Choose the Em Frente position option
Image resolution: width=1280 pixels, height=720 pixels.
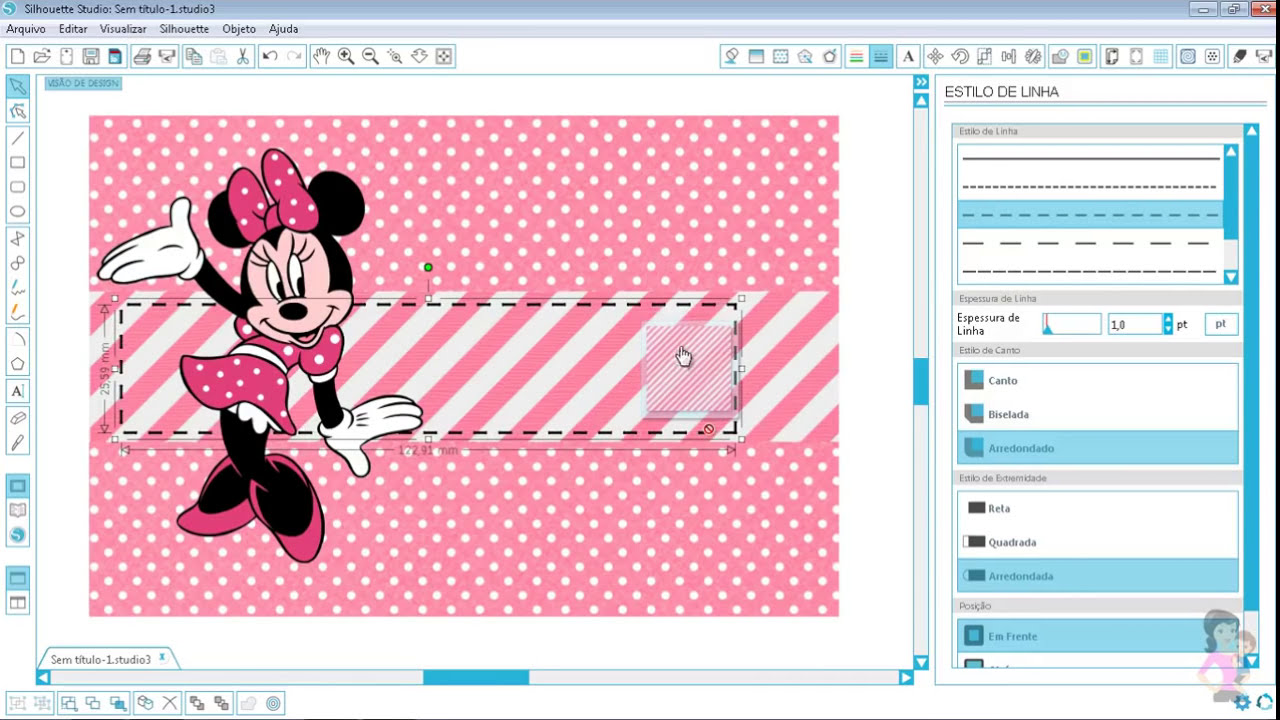point(1098,636)
